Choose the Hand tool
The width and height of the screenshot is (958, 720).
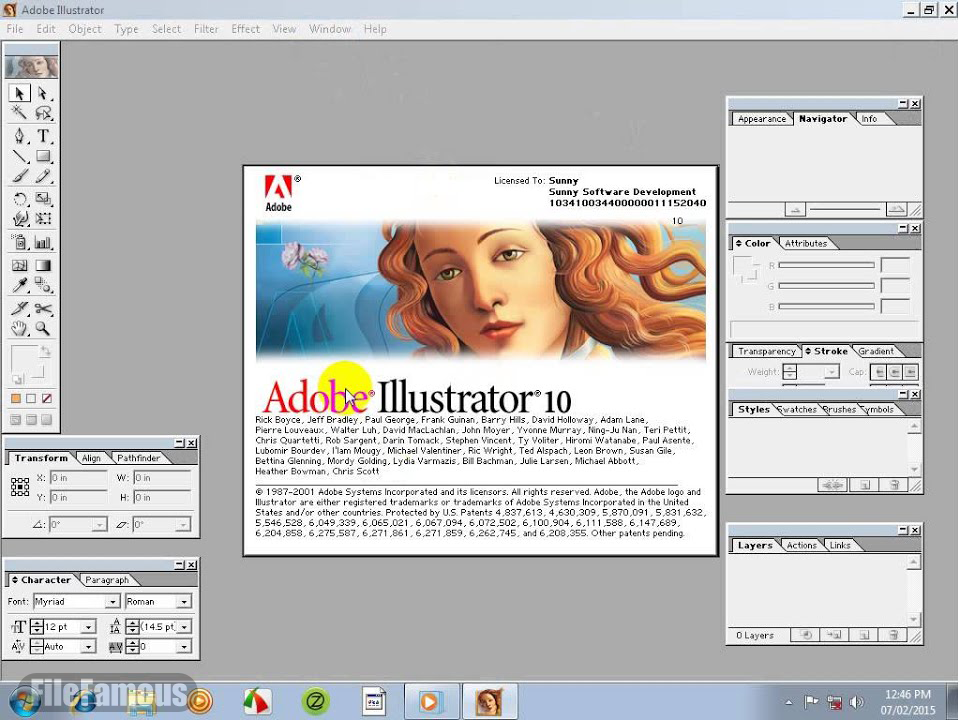point(20,328)
